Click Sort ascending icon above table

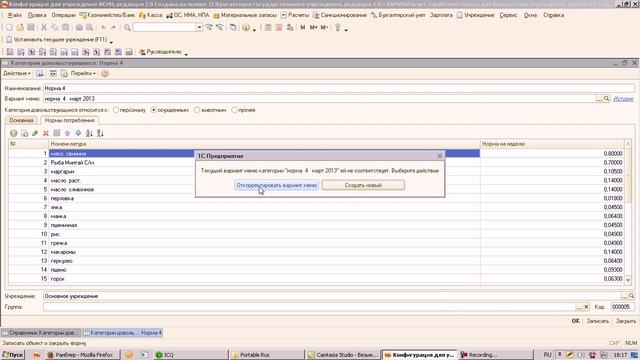point(89,133)
